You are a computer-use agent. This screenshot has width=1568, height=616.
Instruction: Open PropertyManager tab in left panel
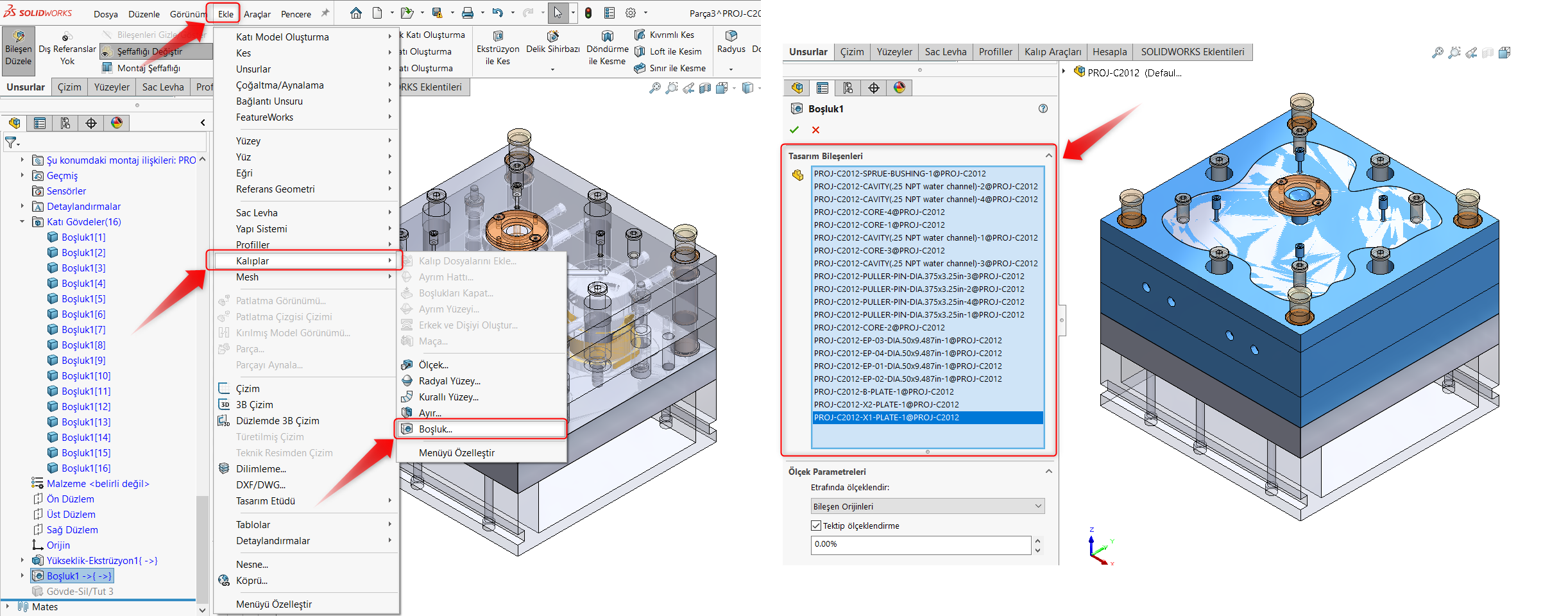(x=40, y=123)
